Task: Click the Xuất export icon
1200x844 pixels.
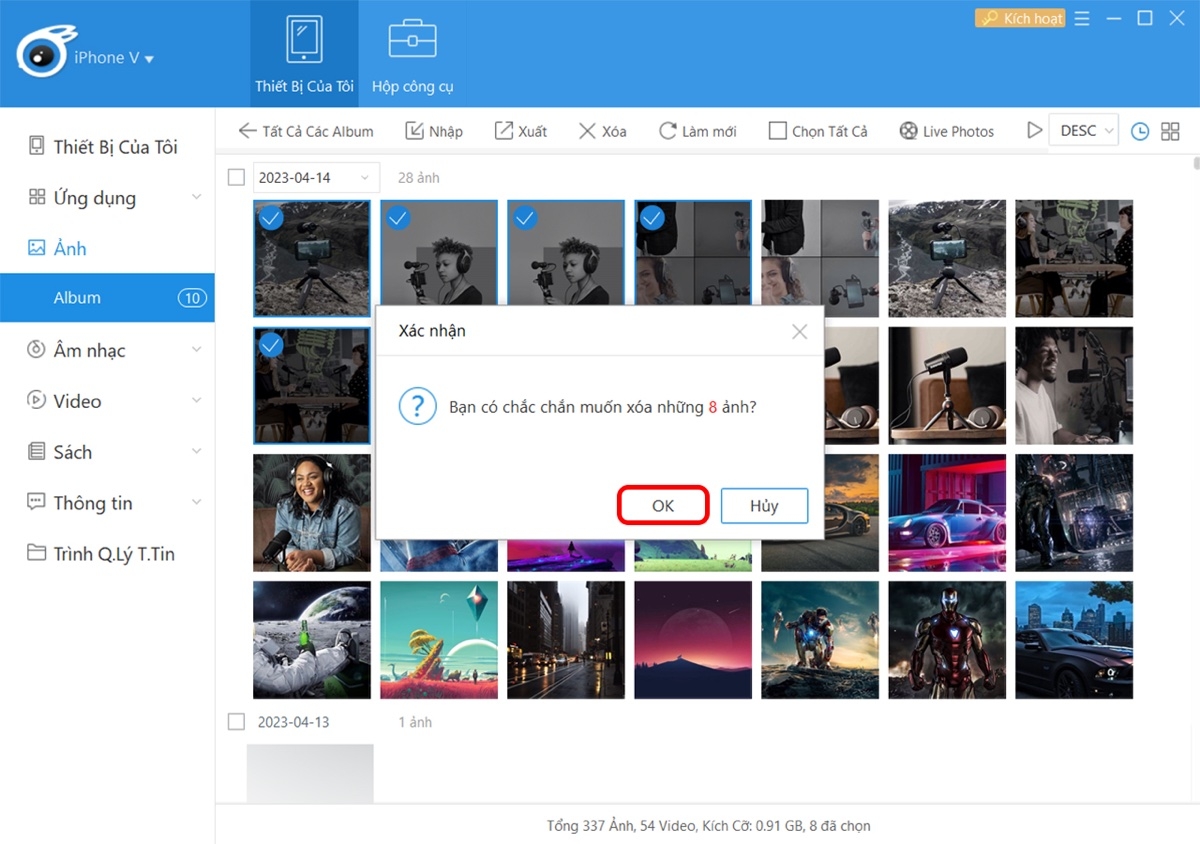Action: click(505, 131)
